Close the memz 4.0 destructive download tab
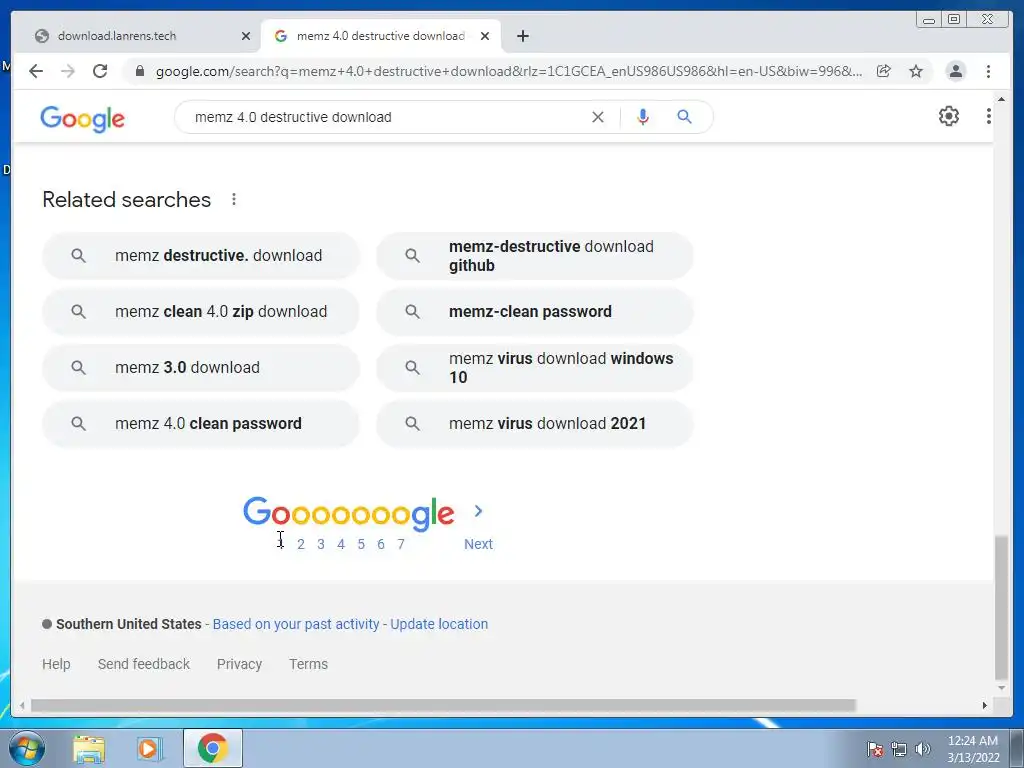 click(x=485, y=36)
